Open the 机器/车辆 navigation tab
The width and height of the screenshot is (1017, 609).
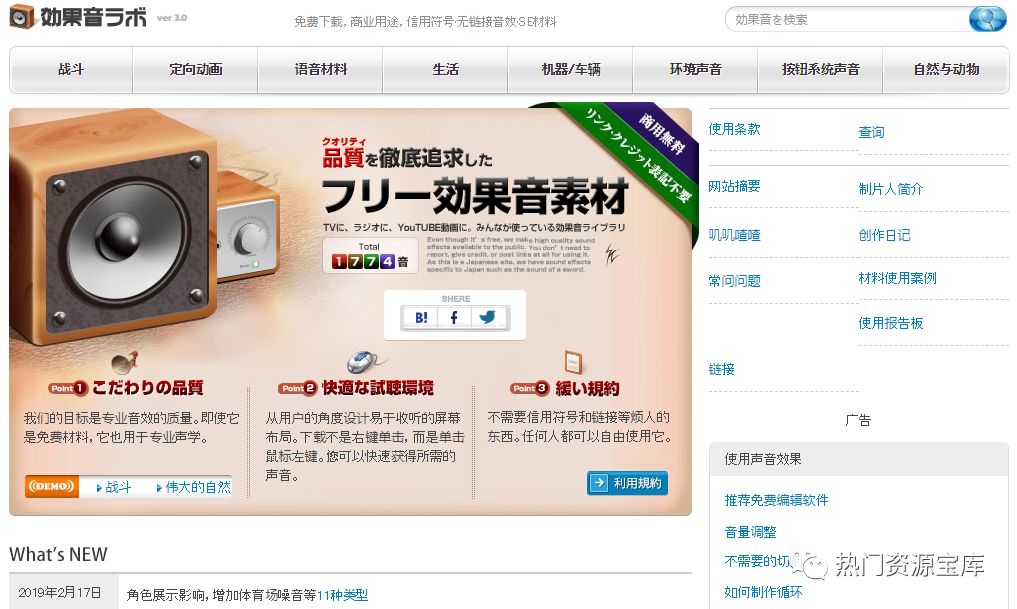(571, 69)
